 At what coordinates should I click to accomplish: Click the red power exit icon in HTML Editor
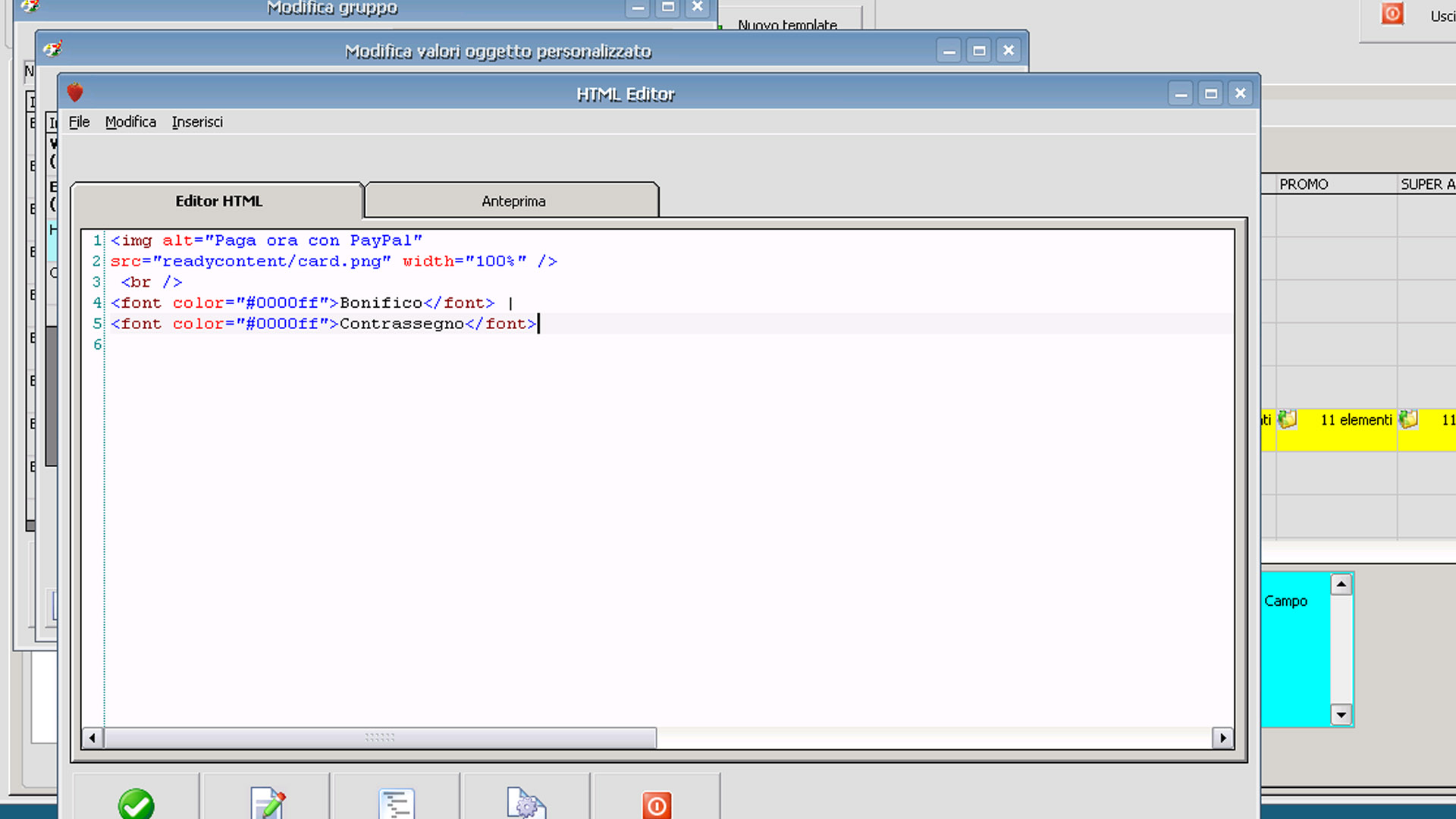pyautogui.click(x=657, y=805)
